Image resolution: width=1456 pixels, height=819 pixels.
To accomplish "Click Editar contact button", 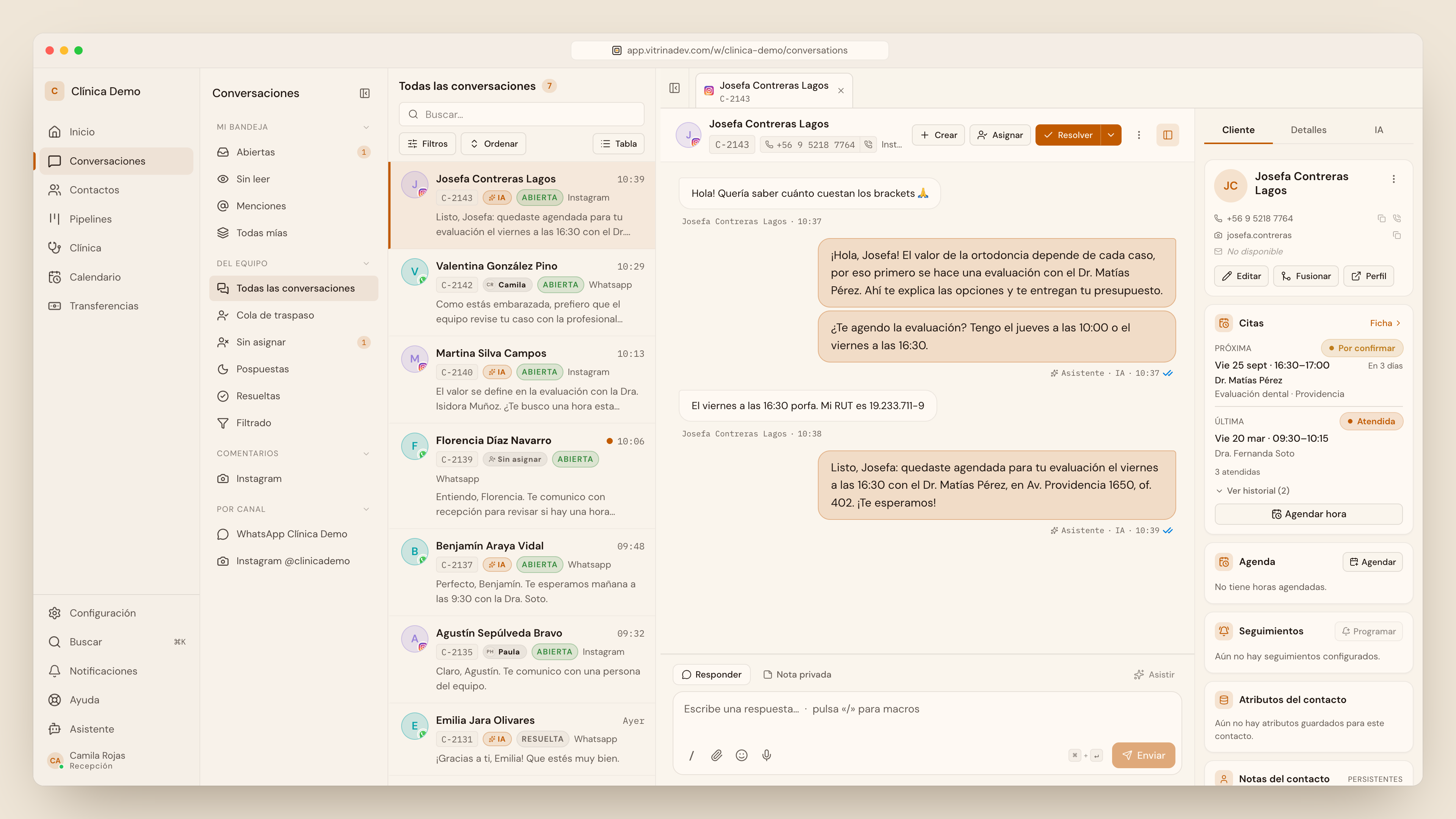I will [x=1241, y=276].
